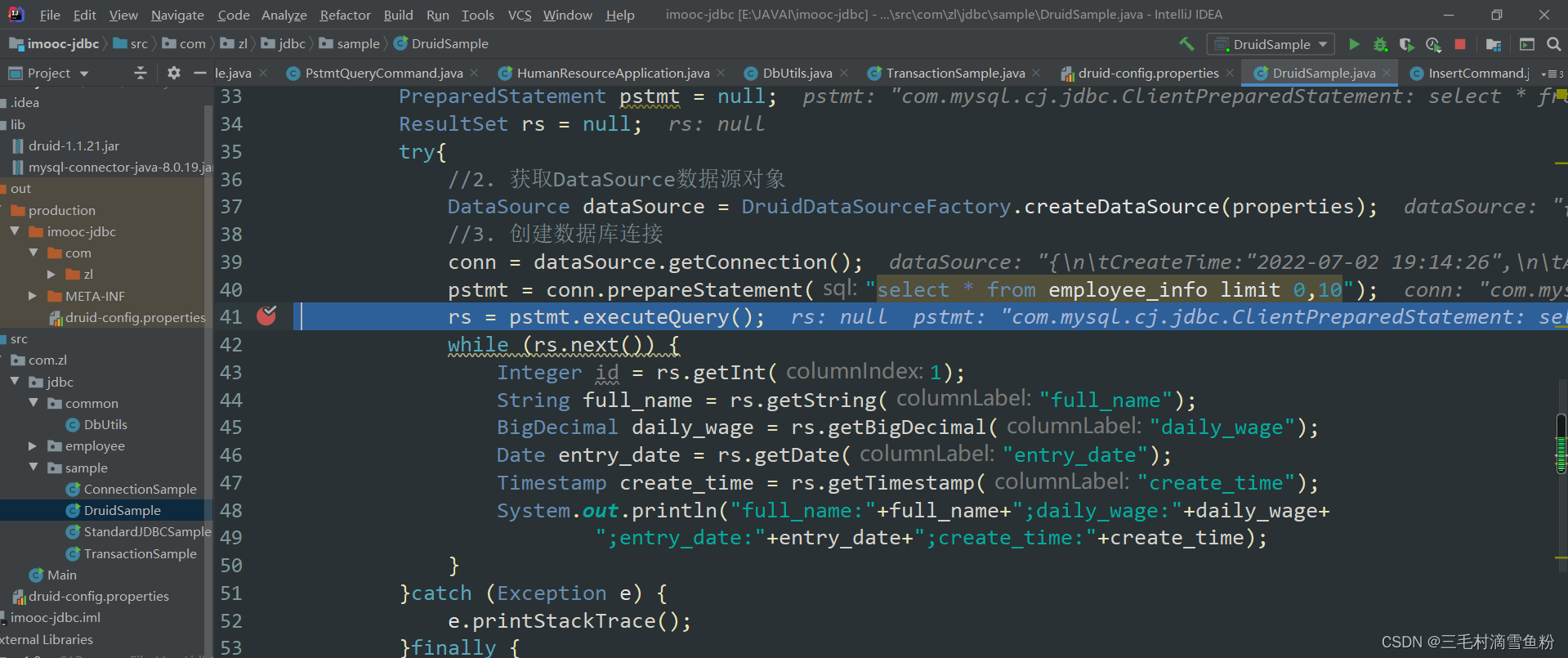Open the profiler run icon

pyautogui.click(x=1433, y=44)
